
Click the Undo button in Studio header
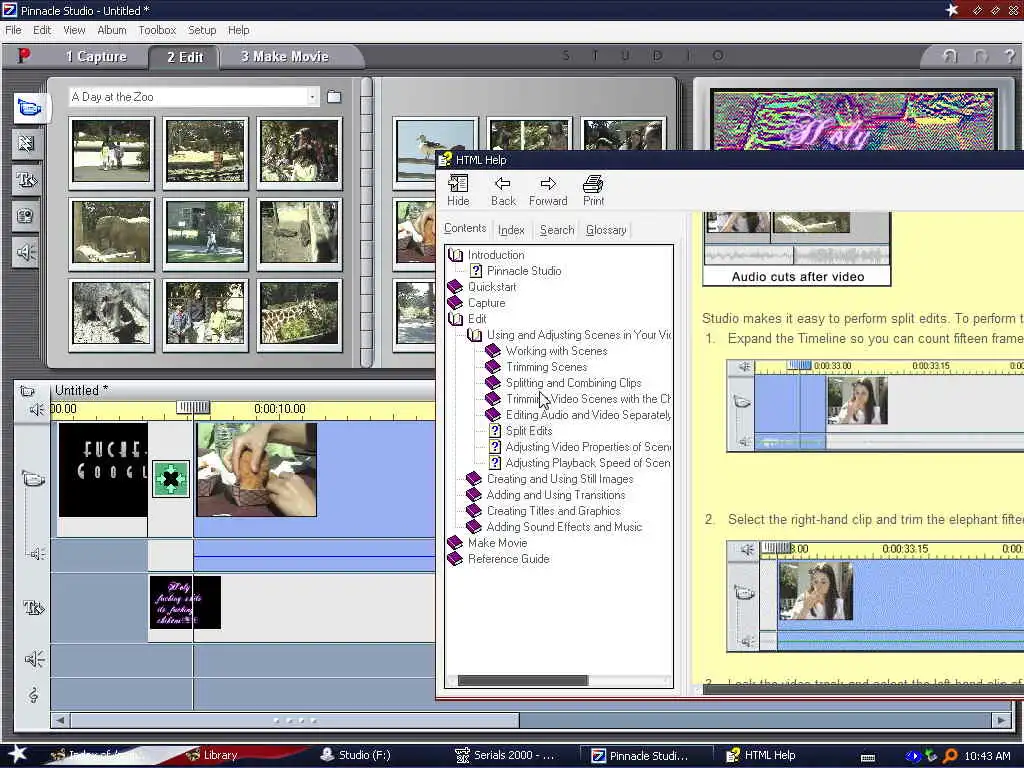(x=950, y=57)
